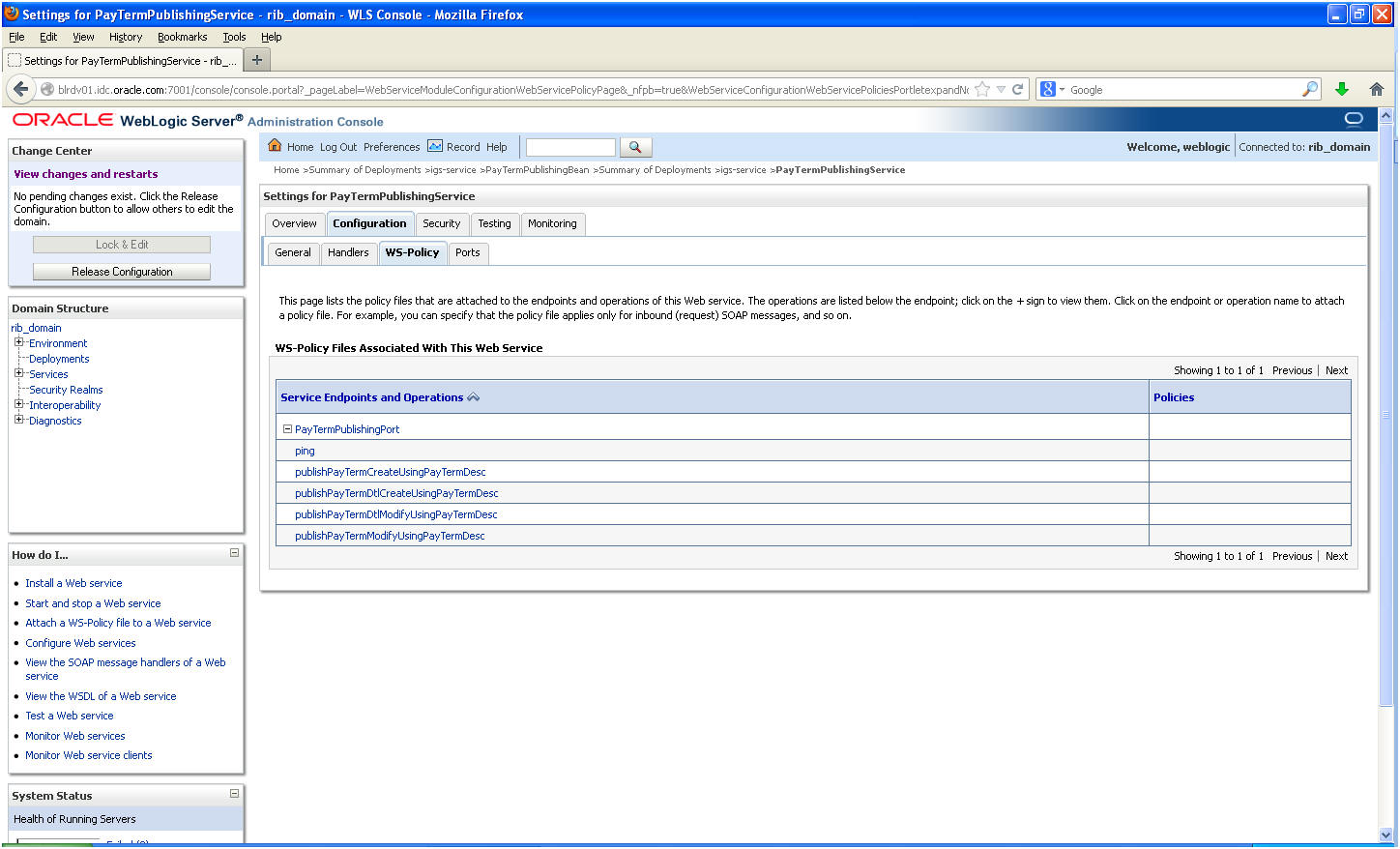Switch to the Security tab
The height and width of the screenshot is (849, 1400).
pos(442,223)
